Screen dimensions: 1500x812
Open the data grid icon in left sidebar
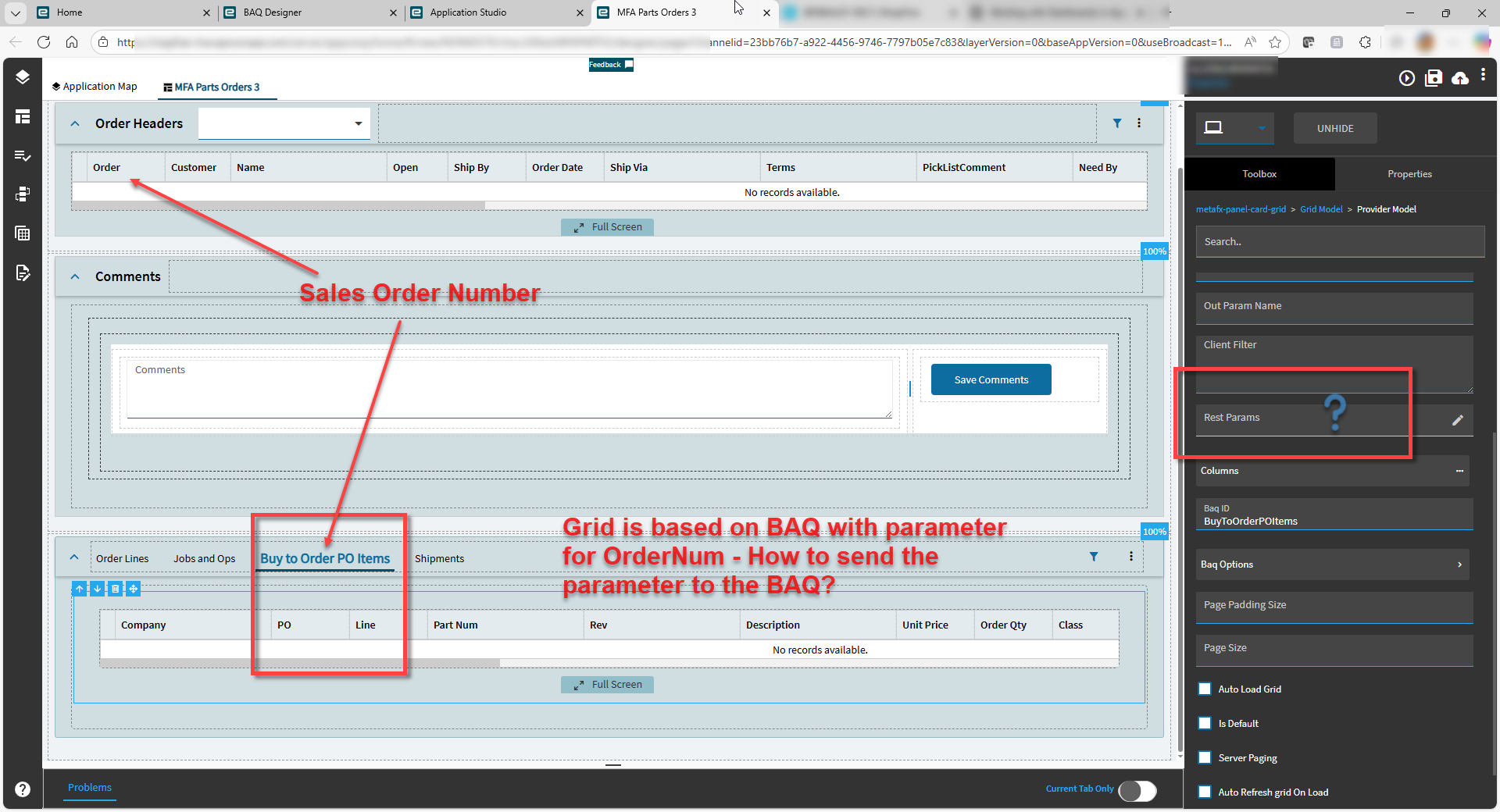pos(23,233)
